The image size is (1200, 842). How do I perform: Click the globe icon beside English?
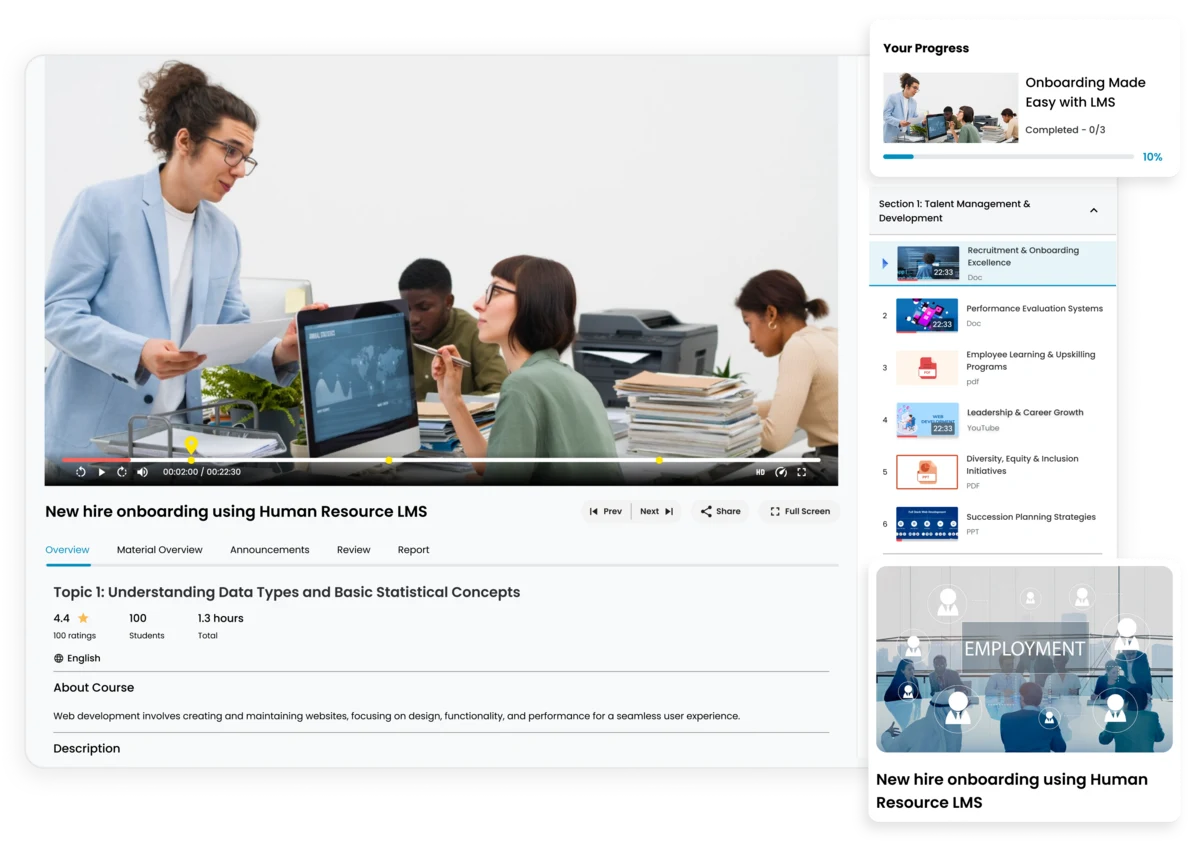[60, 658]
